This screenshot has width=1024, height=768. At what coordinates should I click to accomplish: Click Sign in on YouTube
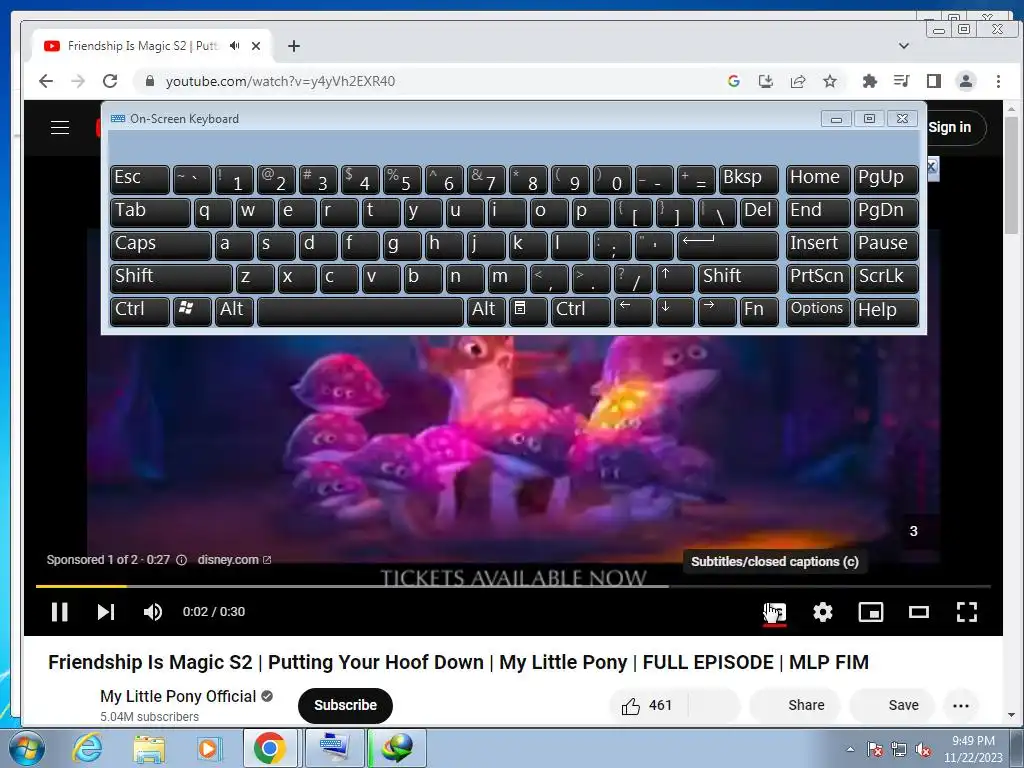pyautogui.click(x=950, y=127)
